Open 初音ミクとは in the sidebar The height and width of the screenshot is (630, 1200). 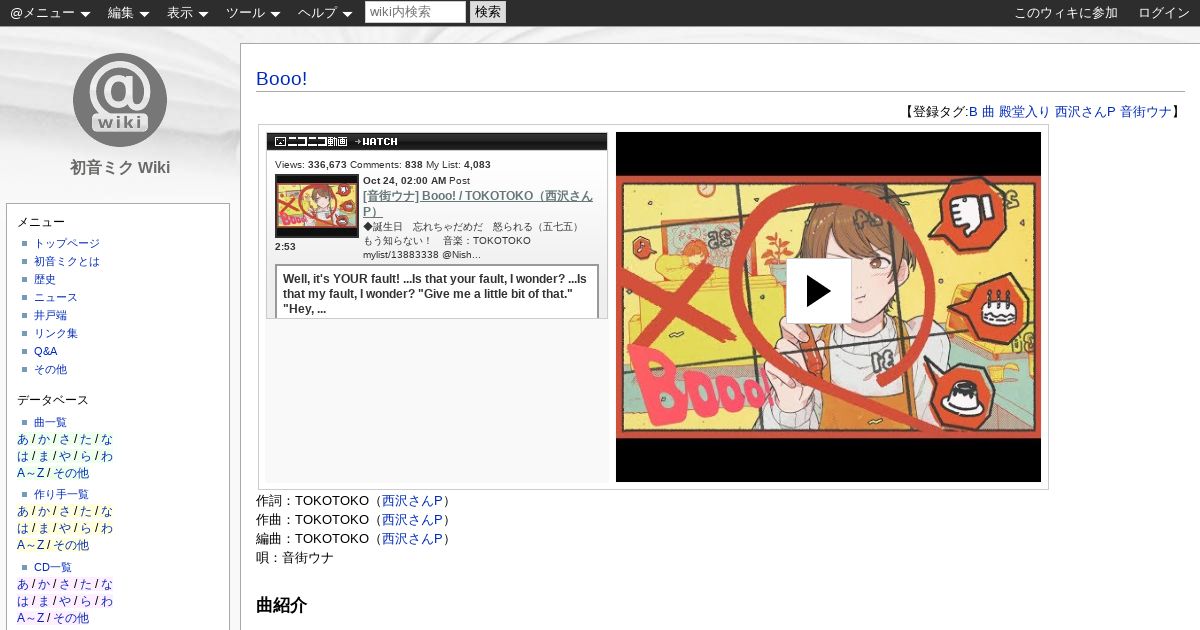point(67,261)
